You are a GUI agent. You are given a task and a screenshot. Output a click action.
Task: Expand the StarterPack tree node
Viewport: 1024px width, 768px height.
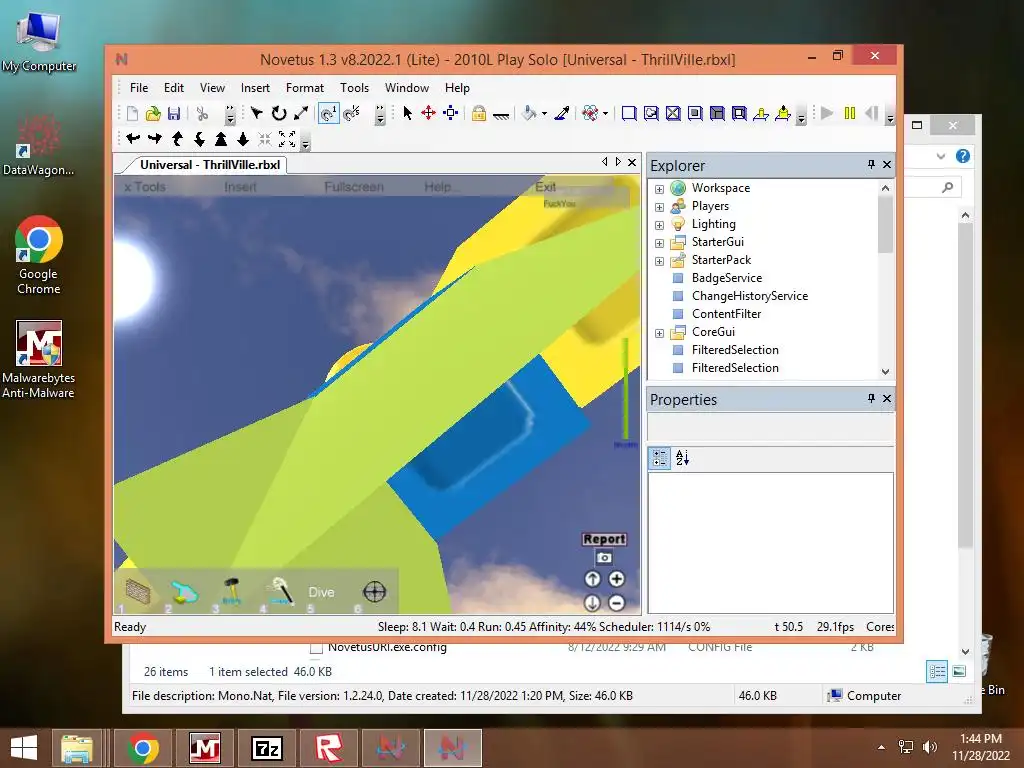point(660,261)
